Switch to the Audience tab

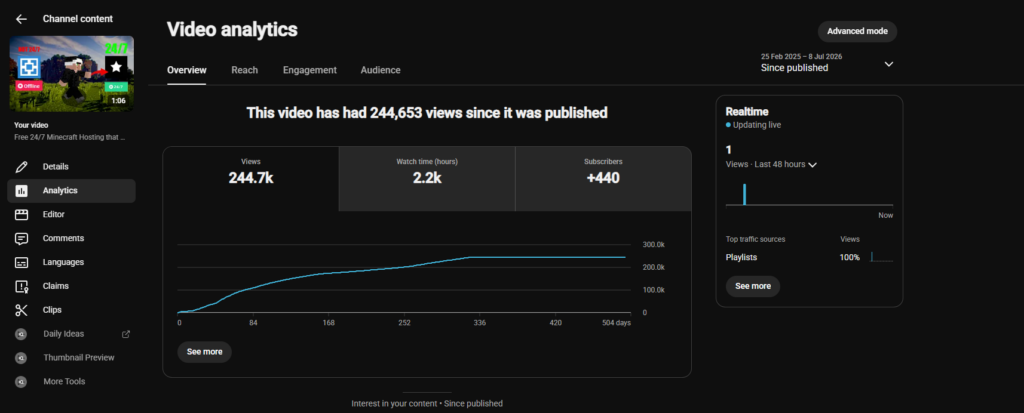pos(381,70)
